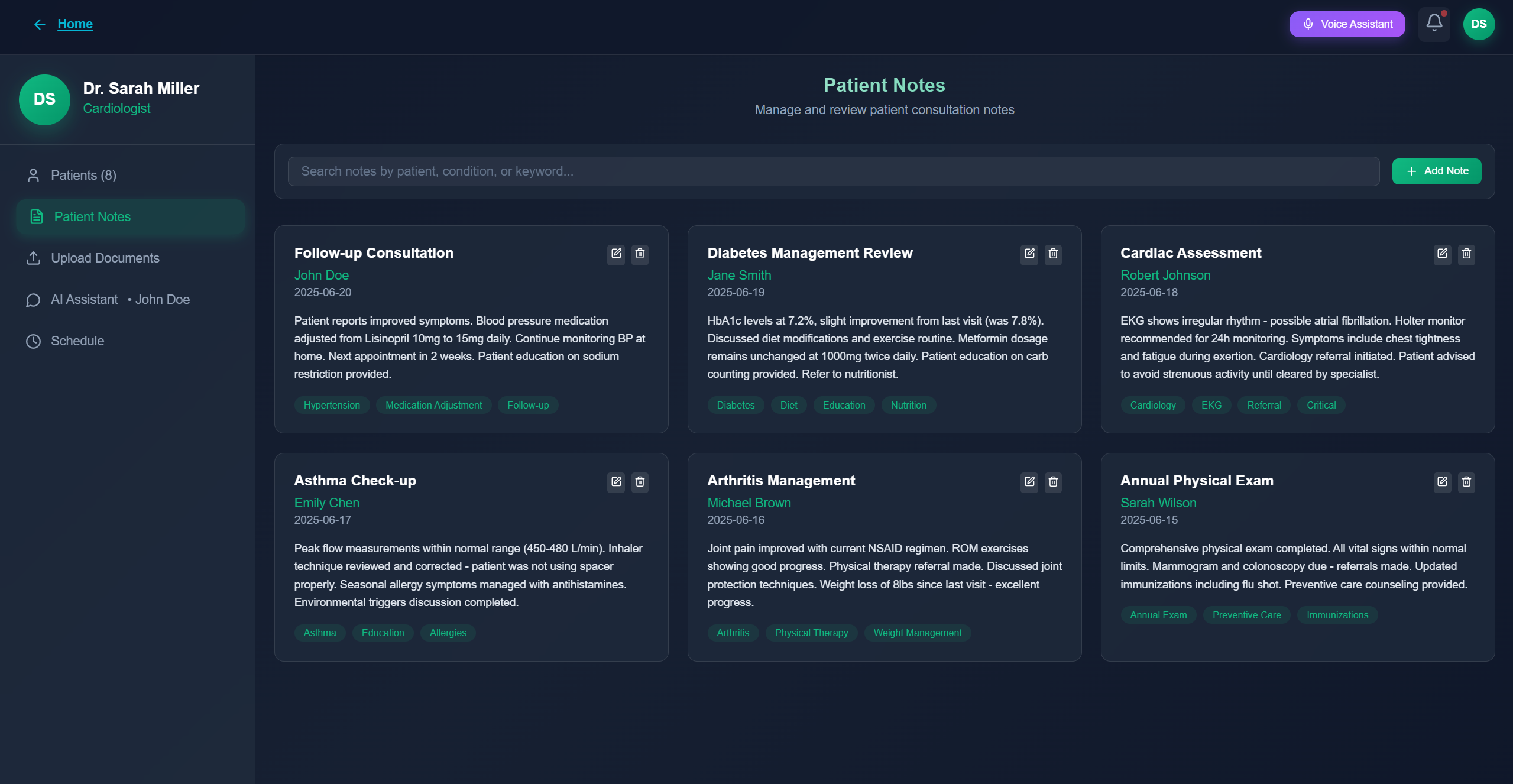This screenshot has width=1513, height=784.
Task: Launch the Voice Assistant
Action: point(1347,24)
